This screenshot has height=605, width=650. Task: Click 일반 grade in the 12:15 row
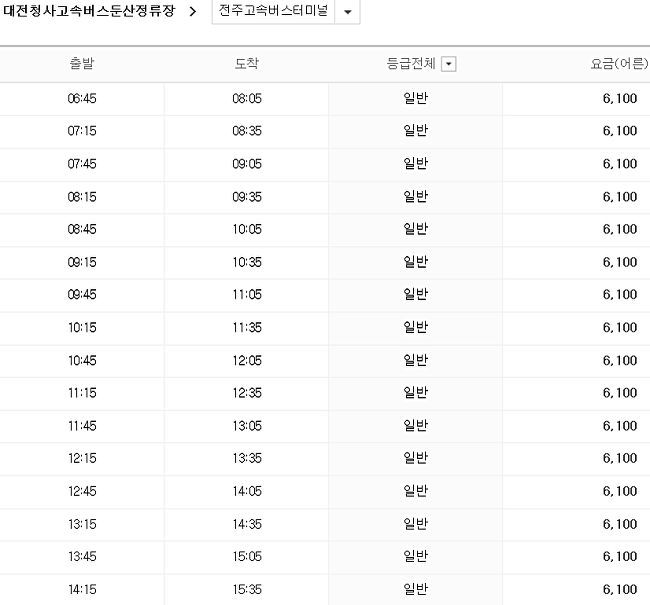(x=415, y=458)
